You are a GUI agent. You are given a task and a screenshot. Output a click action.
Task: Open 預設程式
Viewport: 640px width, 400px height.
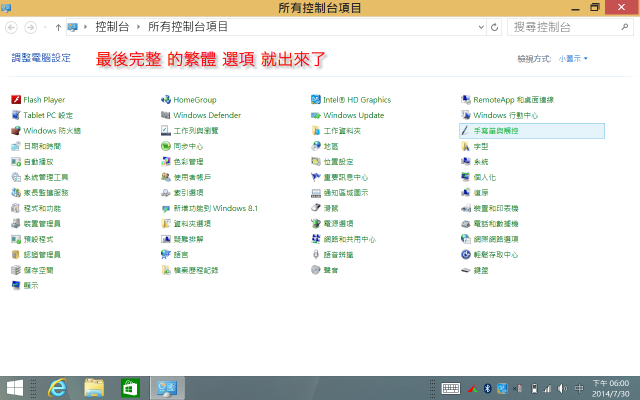pyautogui.click(x=32, y=239)
